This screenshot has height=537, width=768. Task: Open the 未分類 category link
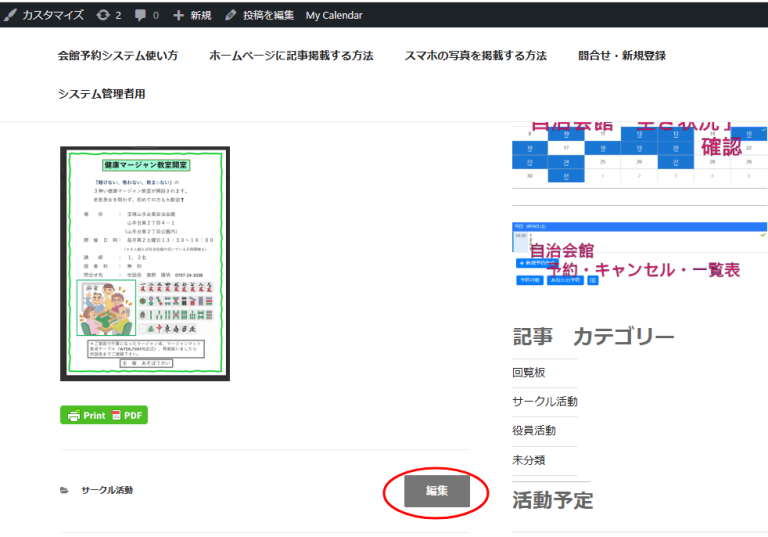click(x=529, y=459)
